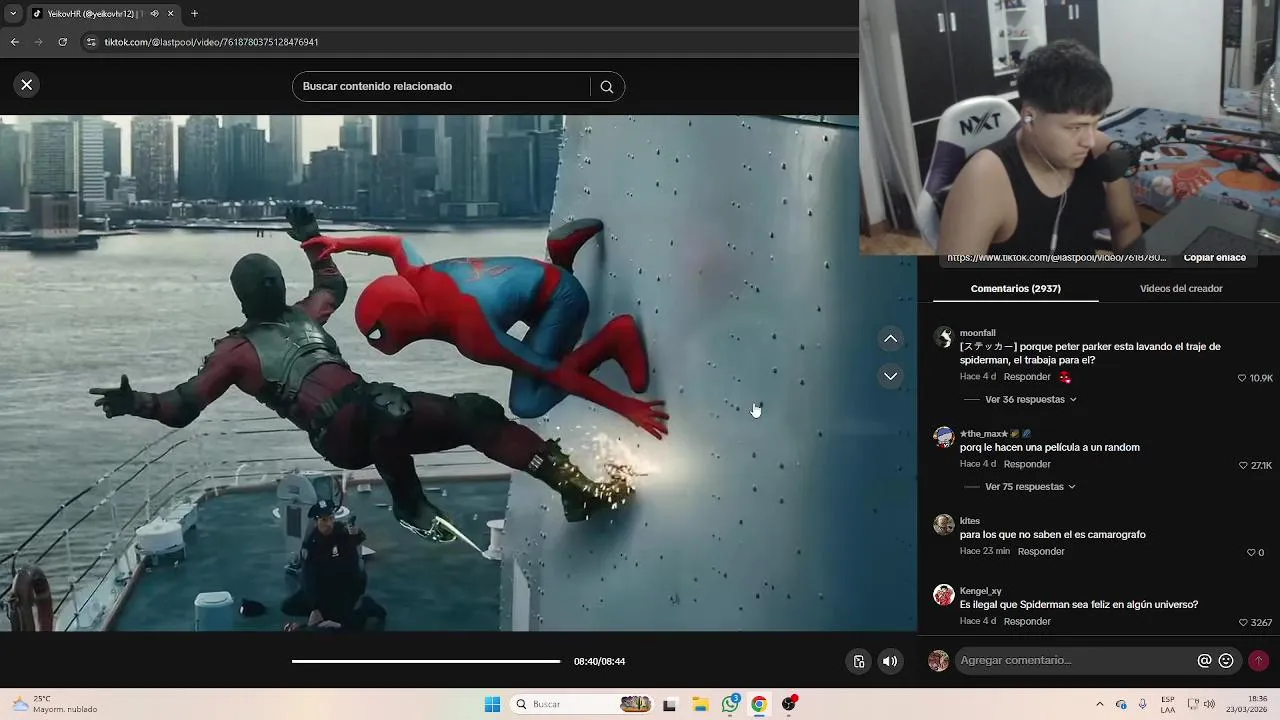The height and width of the screenshot is (720, 1280).
Task: Click the microphone icon in the system tray
Action: [x=1142, y=704]
